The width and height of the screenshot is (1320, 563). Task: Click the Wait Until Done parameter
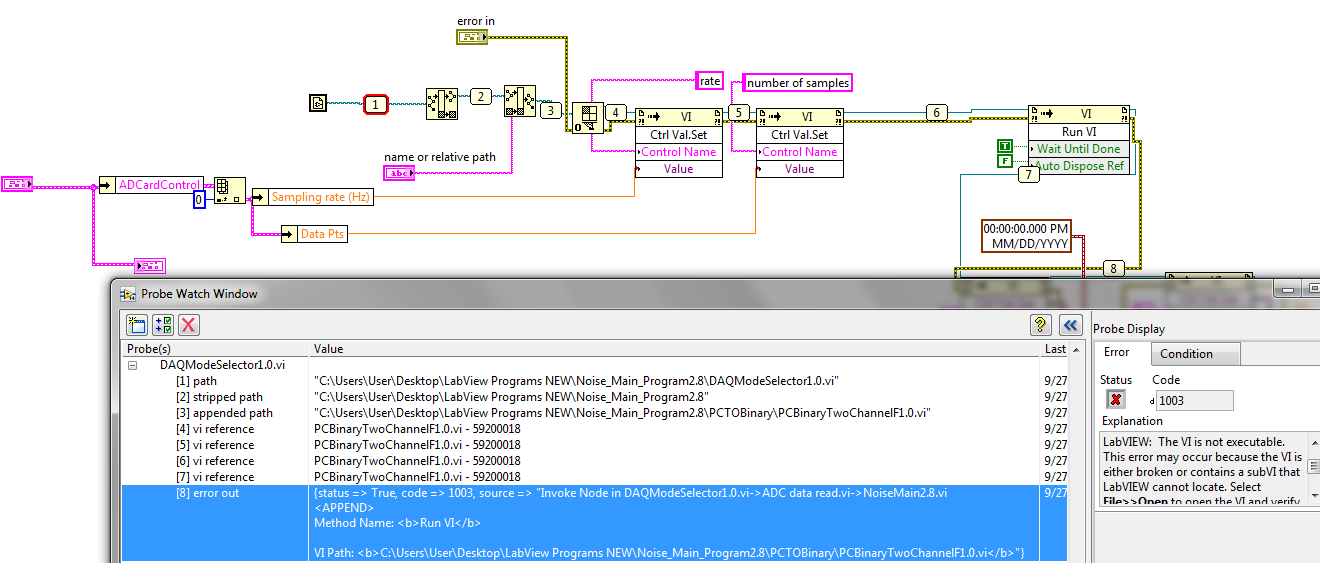click(1079, 149)
